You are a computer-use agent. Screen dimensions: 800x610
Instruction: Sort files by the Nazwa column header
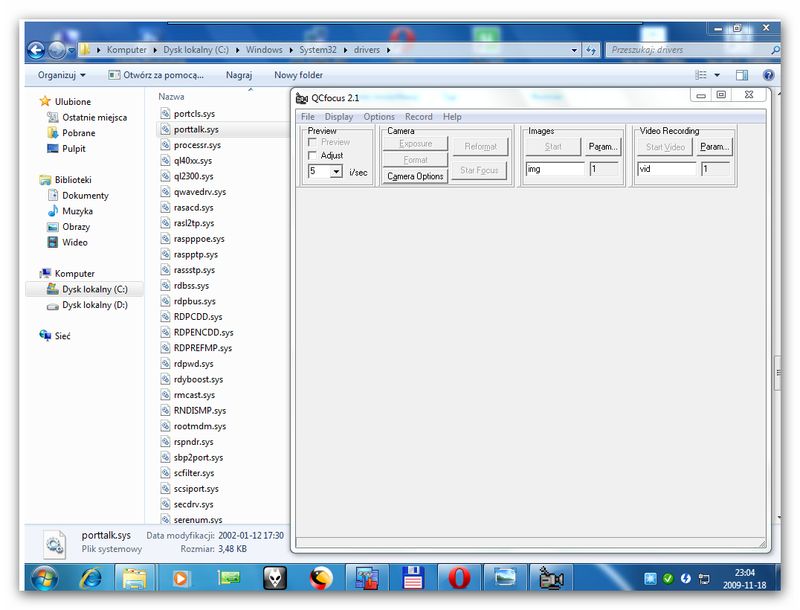coord(171,96)
